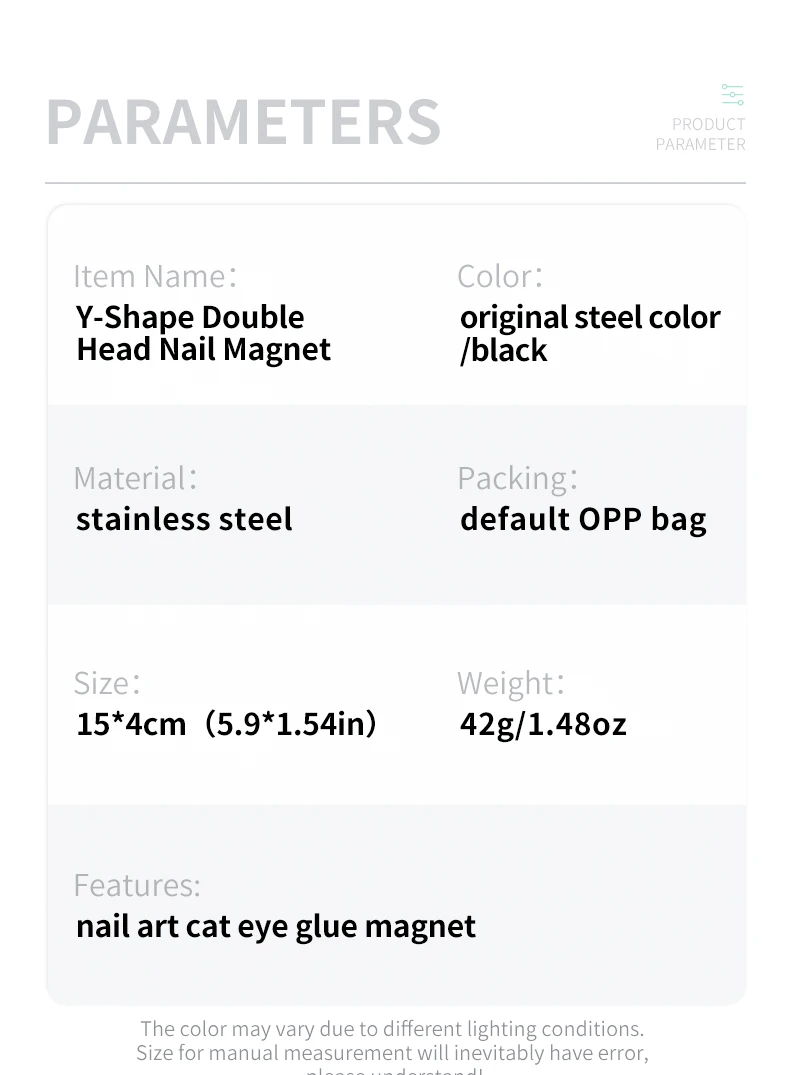Select the Y-Shape Double Head Nail Magnet text
The height and width of the screenshot is (1075, 790).
203,333
